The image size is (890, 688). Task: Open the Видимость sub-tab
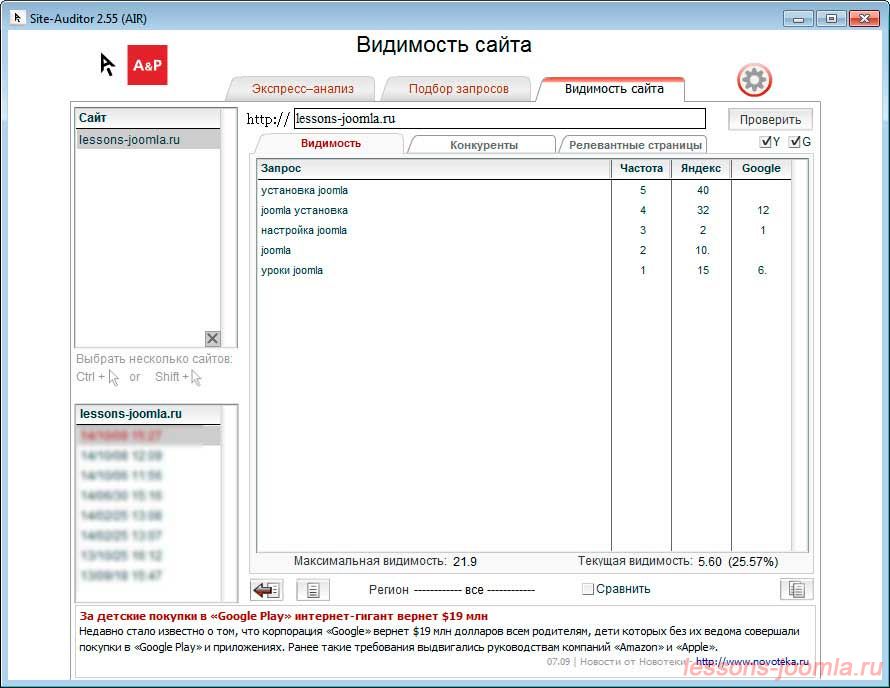point(331,144)
